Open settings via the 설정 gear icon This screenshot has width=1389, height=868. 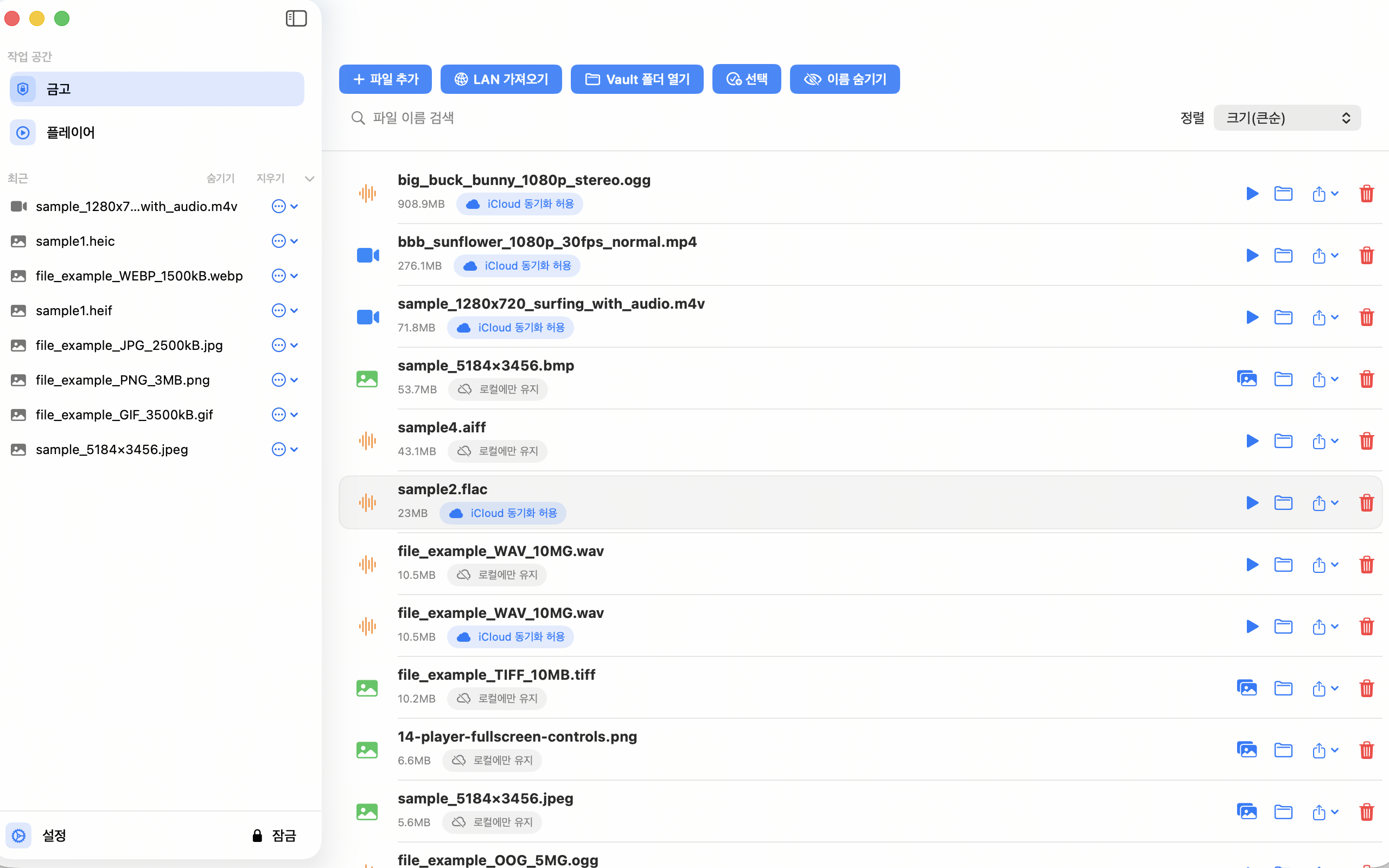[x=18, y=835]
